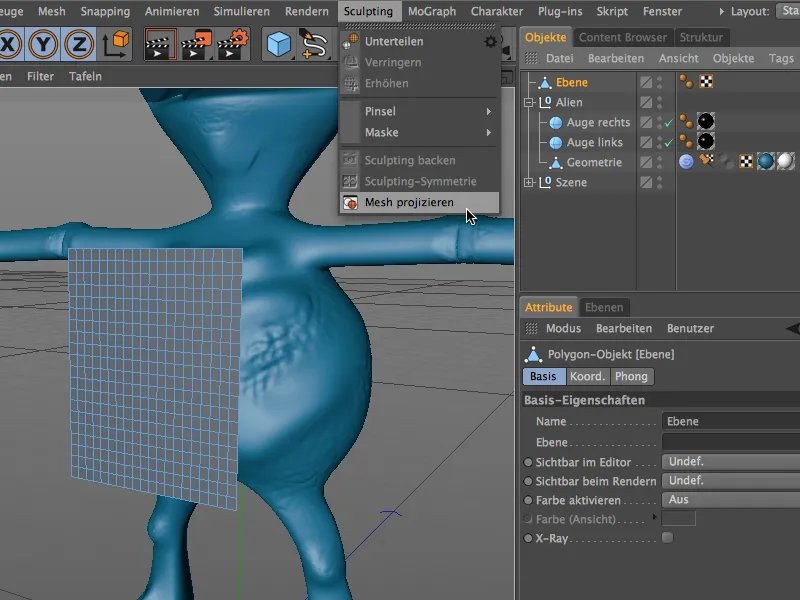Collapse the Alien object tree
This screenshot has width=800, height=600.
[529, 102]
